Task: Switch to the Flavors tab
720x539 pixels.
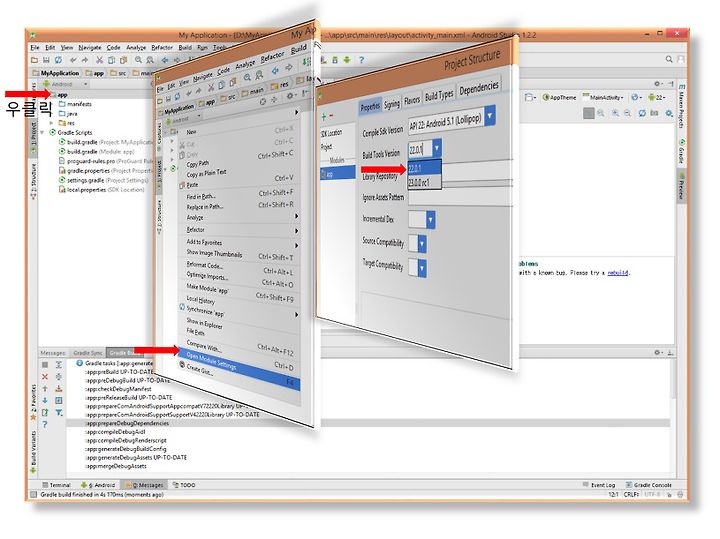Action: point(412,100)
